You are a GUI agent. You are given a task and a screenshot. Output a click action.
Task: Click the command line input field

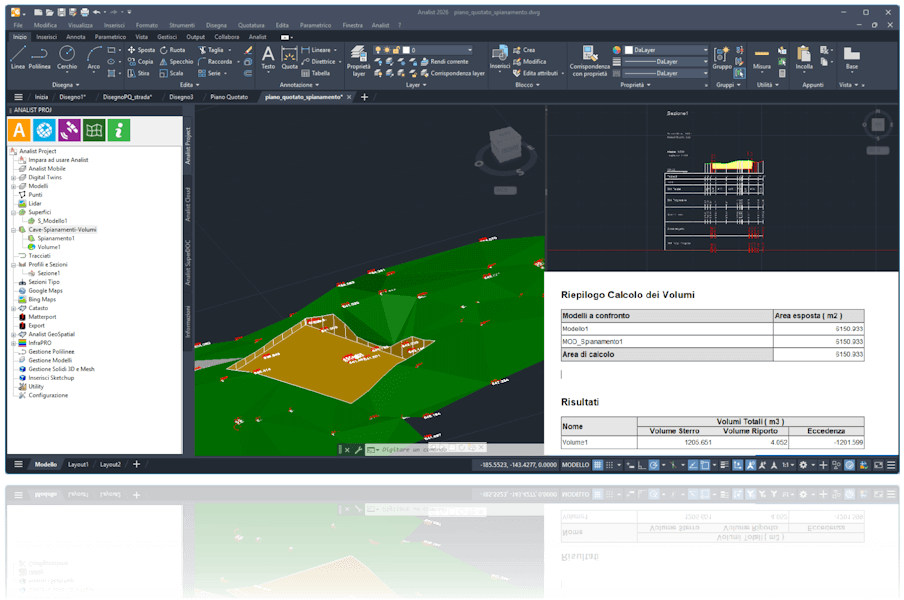412,450
